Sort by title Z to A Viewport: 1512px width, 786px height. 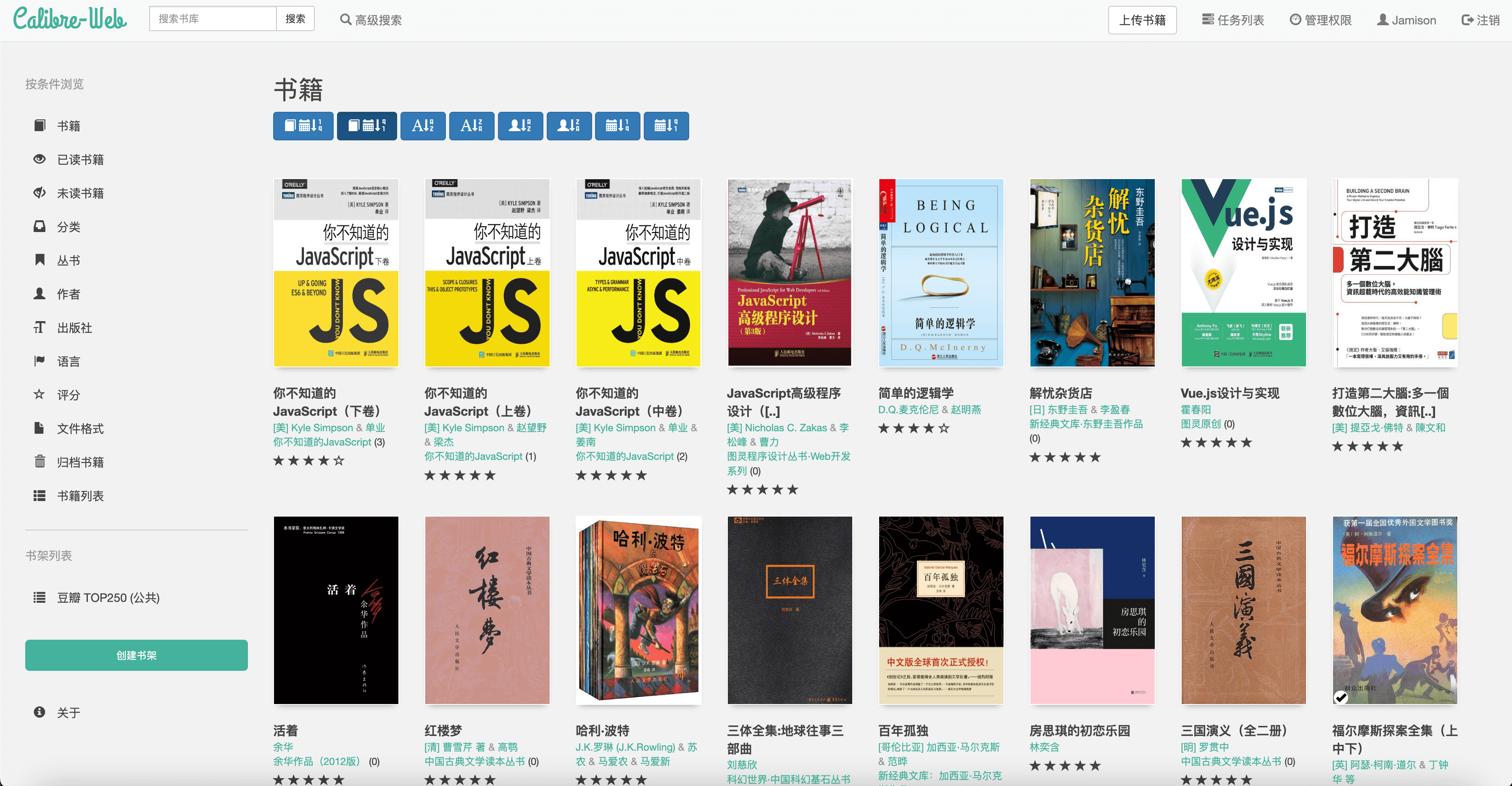pos(472,126)
